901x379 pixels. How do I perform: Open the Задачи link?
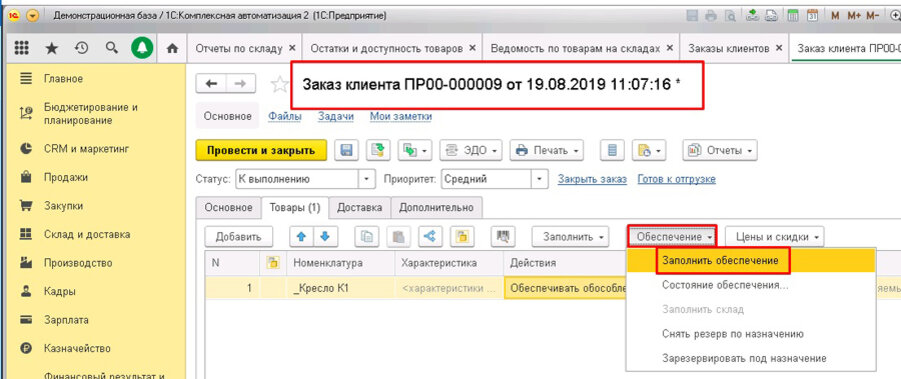click(x=336, y=117)
